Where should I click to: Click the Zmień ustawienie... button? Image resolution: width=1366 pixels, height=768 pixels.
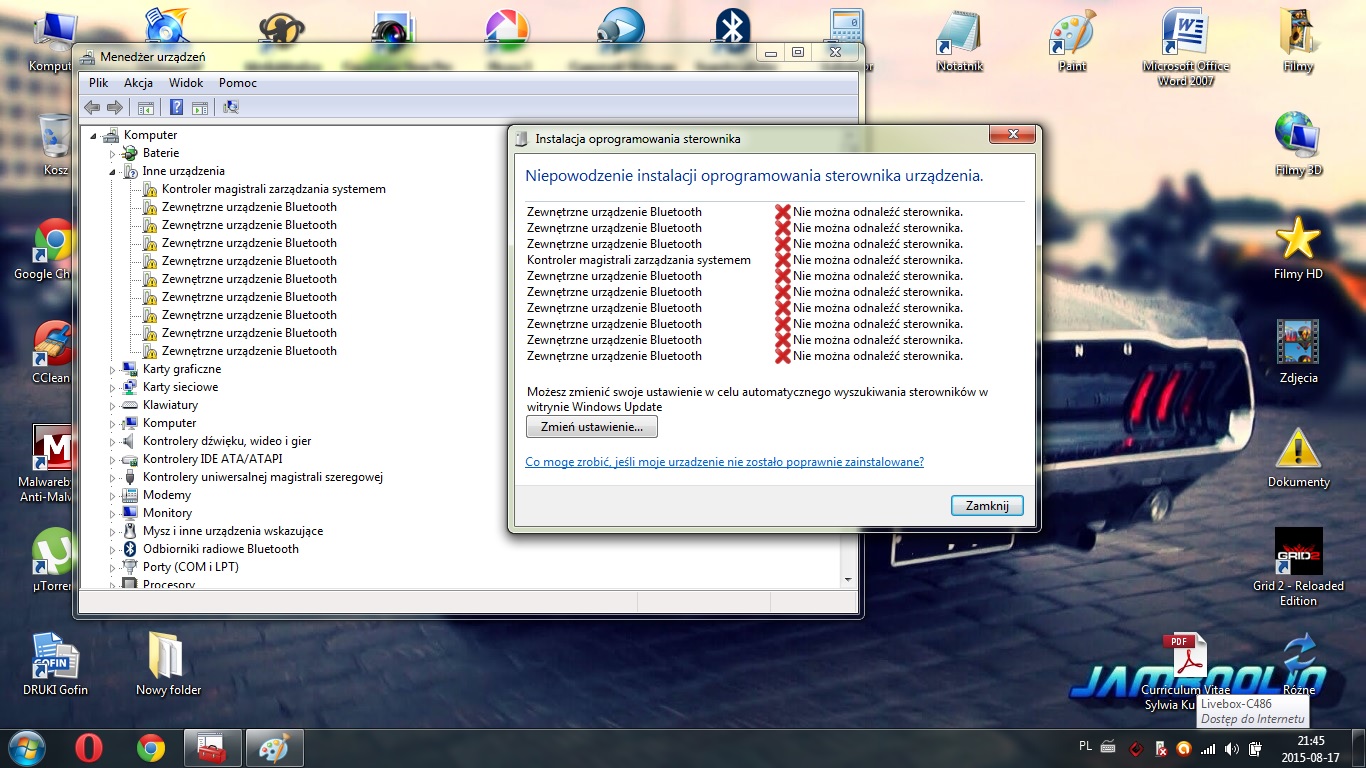point(591,427)
